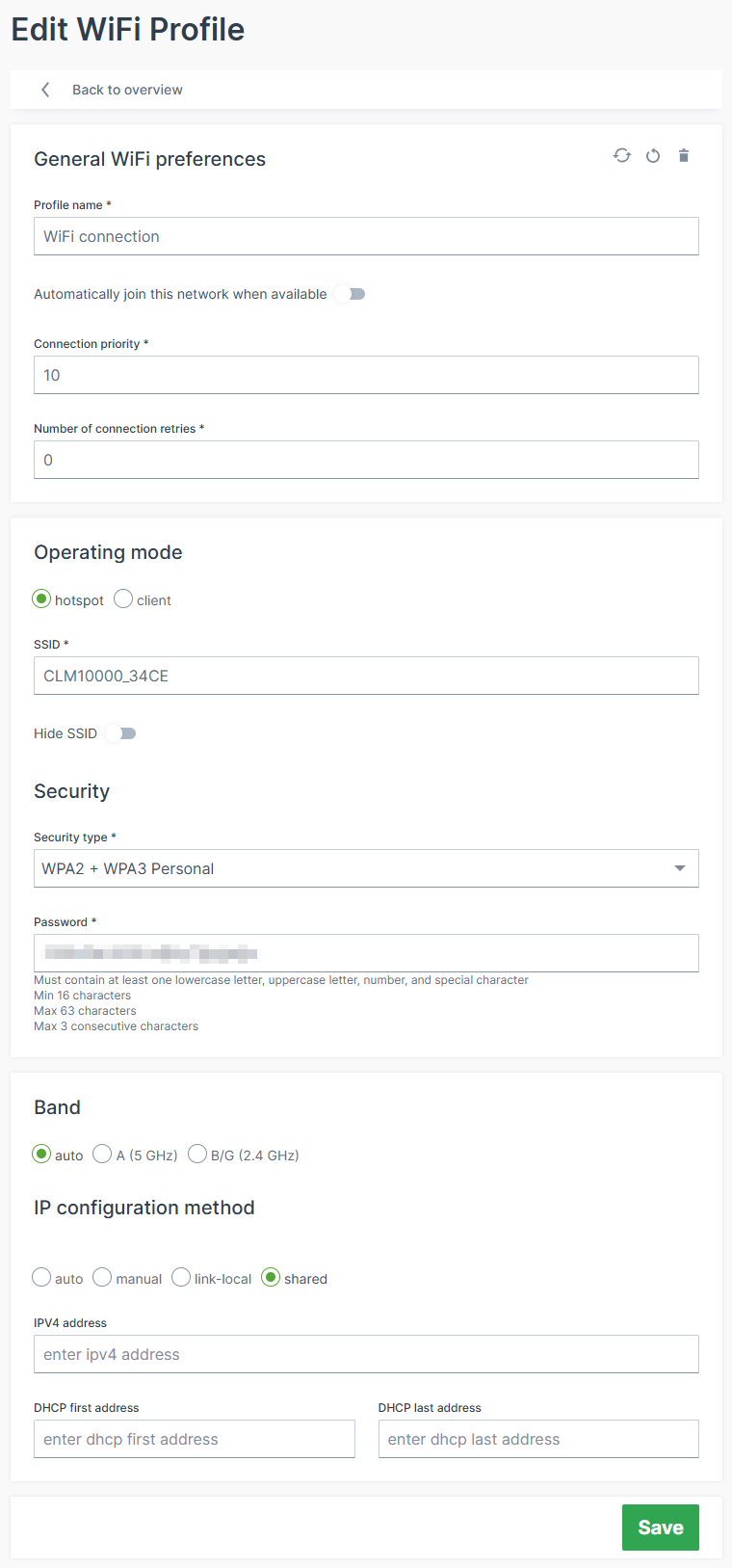Save the WiFi profile
The image size is (732, 1568).
click(660, 1528)
